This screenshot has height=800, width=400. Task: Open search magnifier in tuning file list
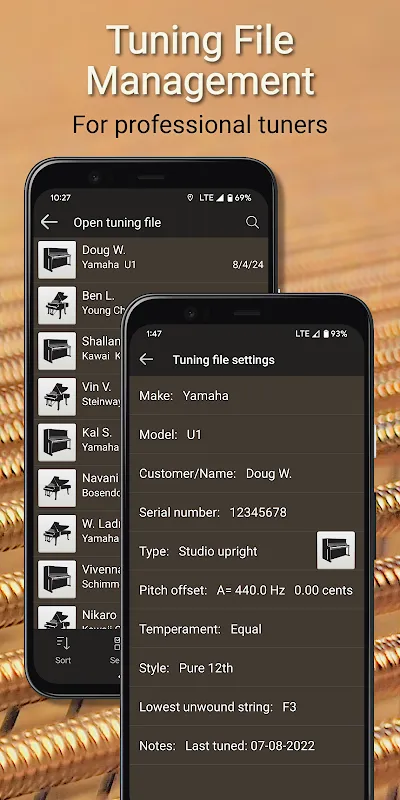coord(252,222)
